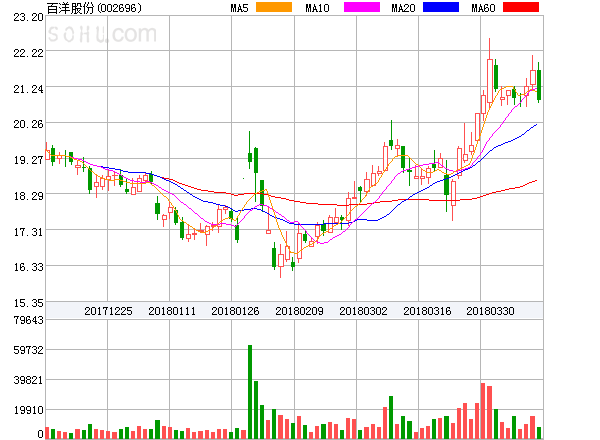
Task: Click the 20180209 date label
Action: 299,311
